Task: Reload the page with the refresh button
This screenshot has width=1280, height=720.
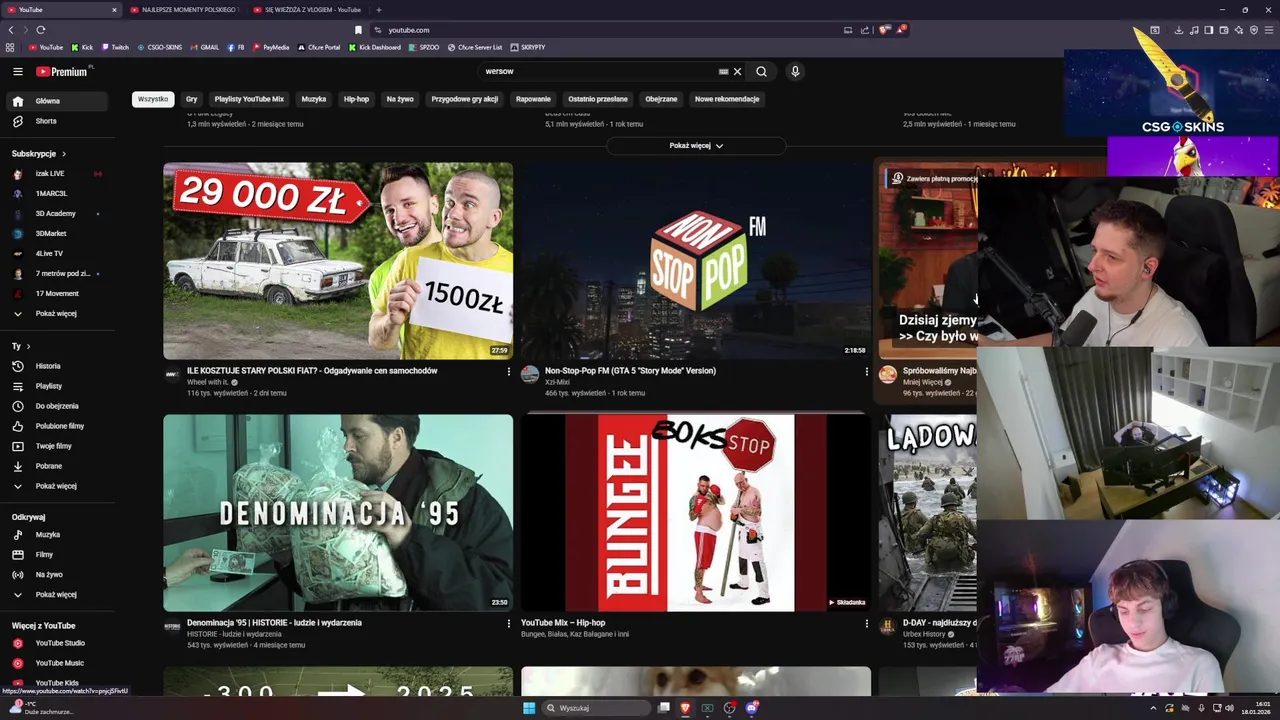Action: 40,30
